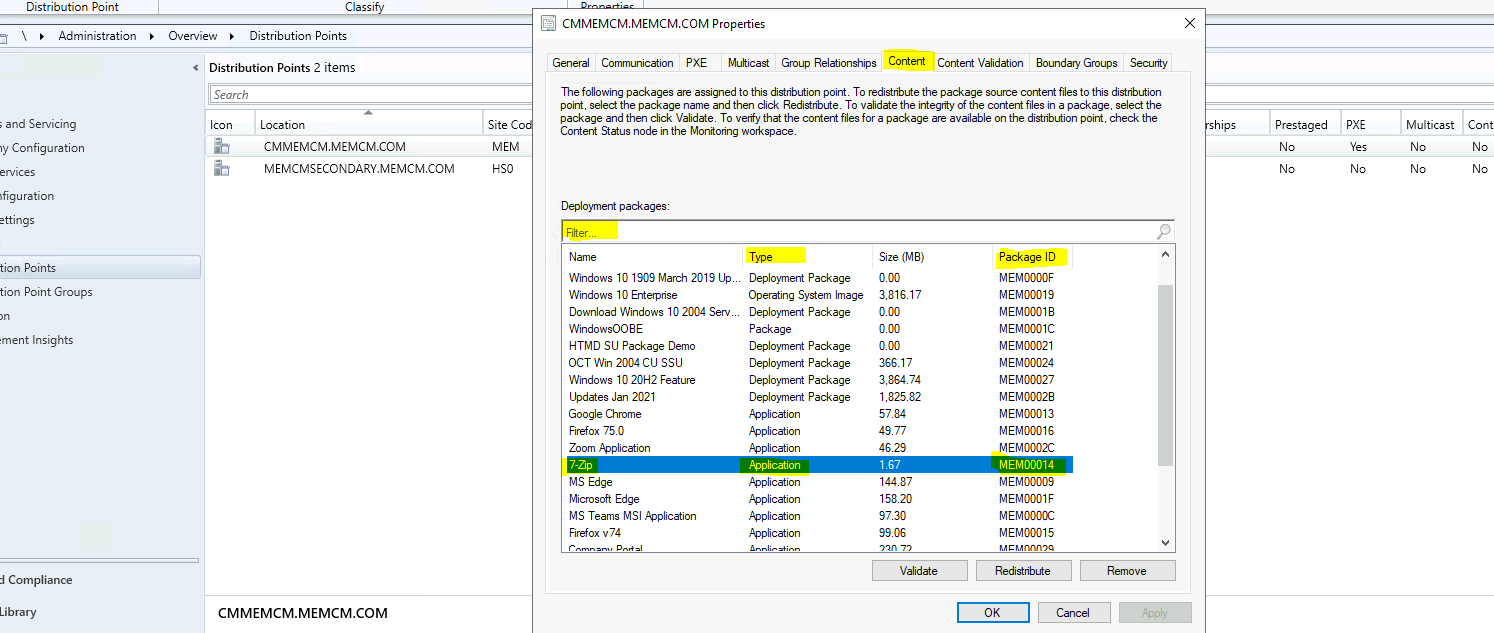Open the PXE tab

698,62
